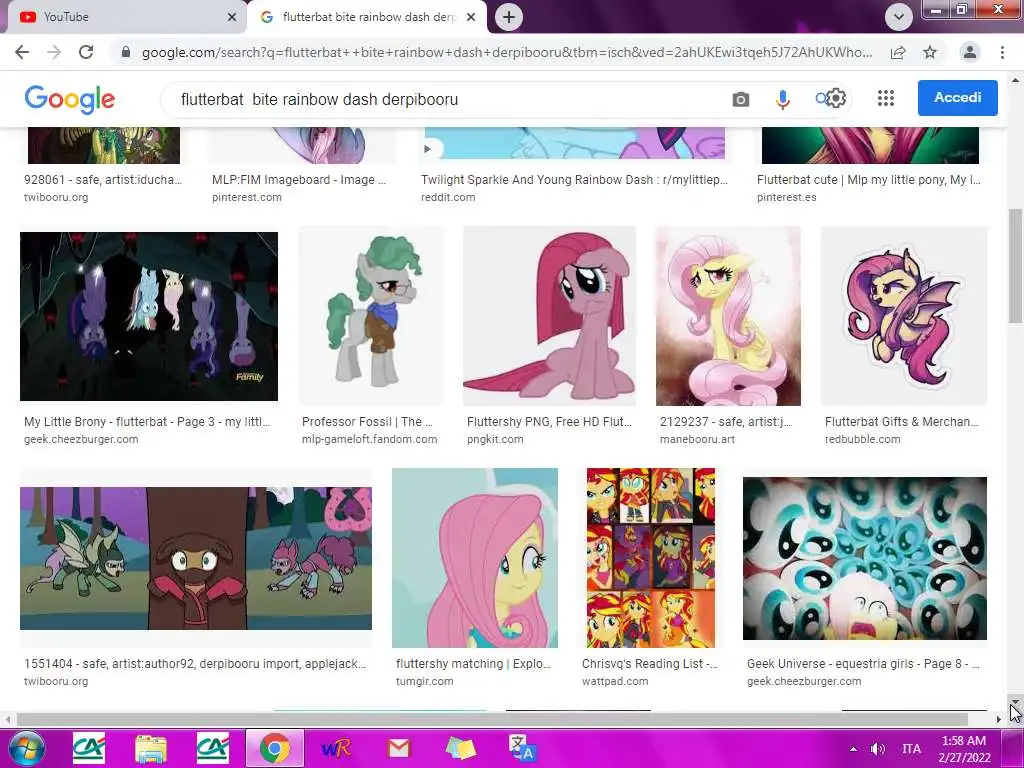Image resolution: width=1024 pixels, height=768 pixels.
Task: Open 'MLP:FIM Imageboard - Image' link
Action: (299, 180)
